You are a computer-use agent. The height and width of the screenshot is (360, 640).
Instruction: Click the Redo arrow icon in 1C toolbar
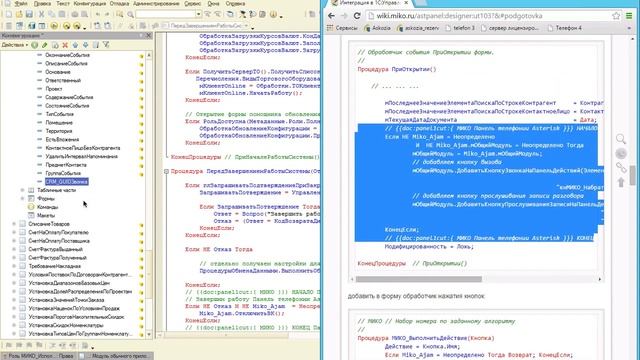point(108,14)
